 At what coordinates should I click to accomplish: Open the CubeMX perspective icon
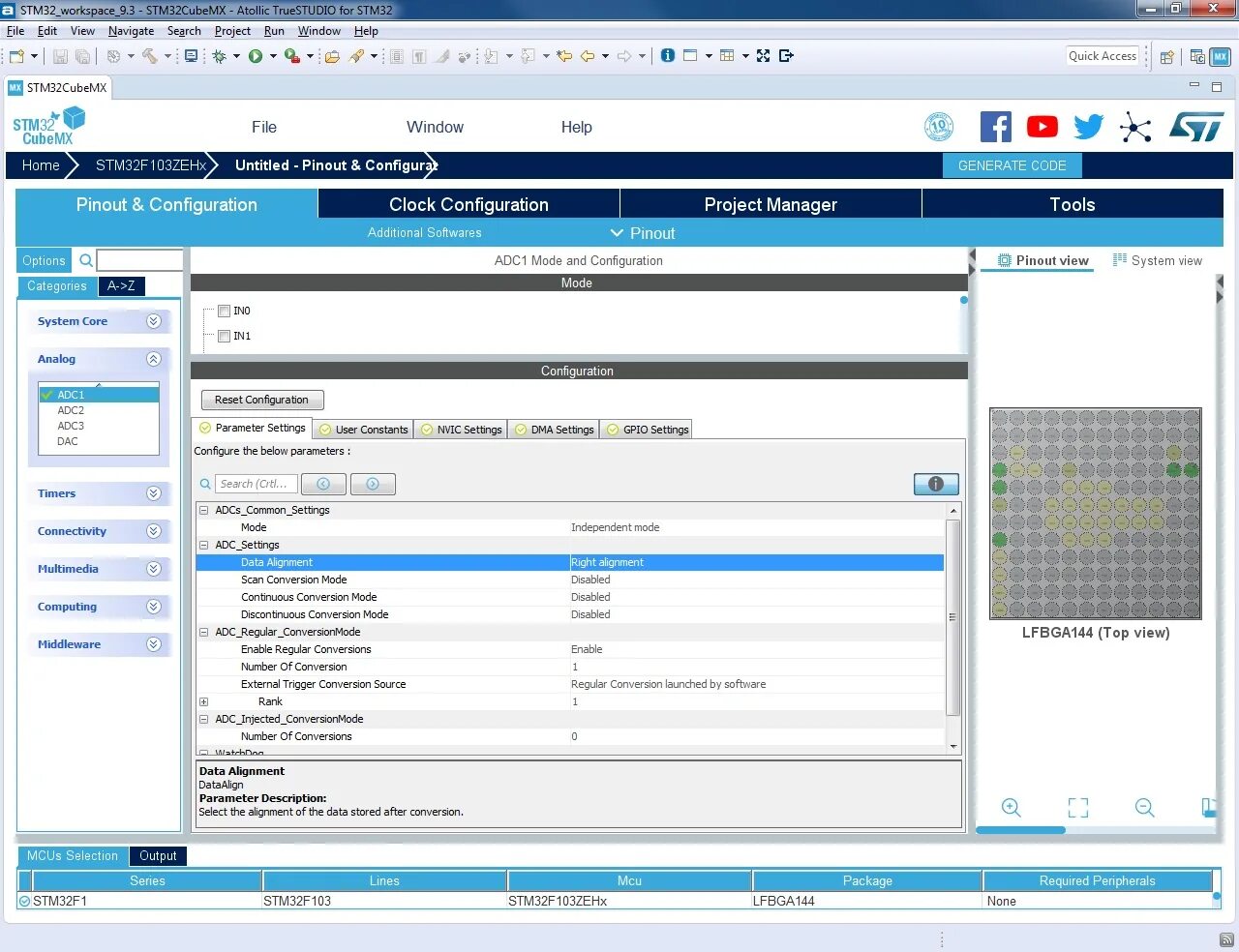click(1220, 56)
